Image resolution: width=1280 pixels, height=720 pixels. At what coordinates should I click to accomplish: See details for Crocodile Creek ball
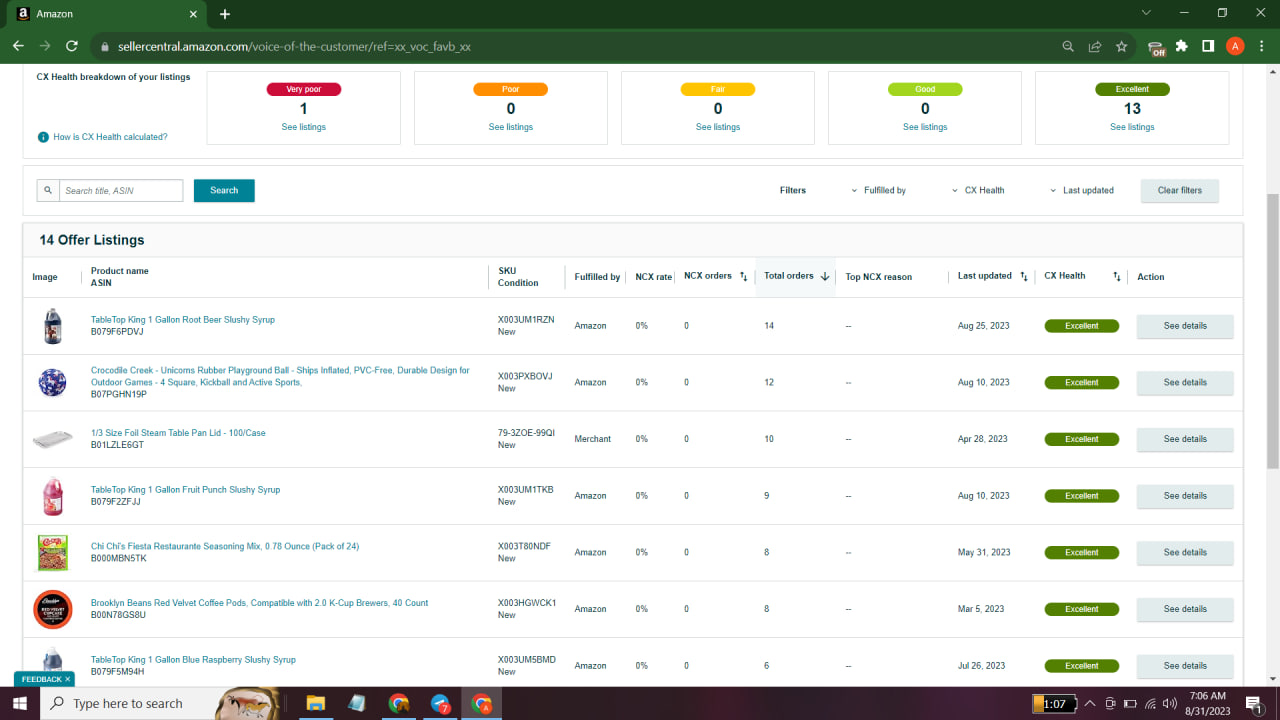click(1185, 383)
